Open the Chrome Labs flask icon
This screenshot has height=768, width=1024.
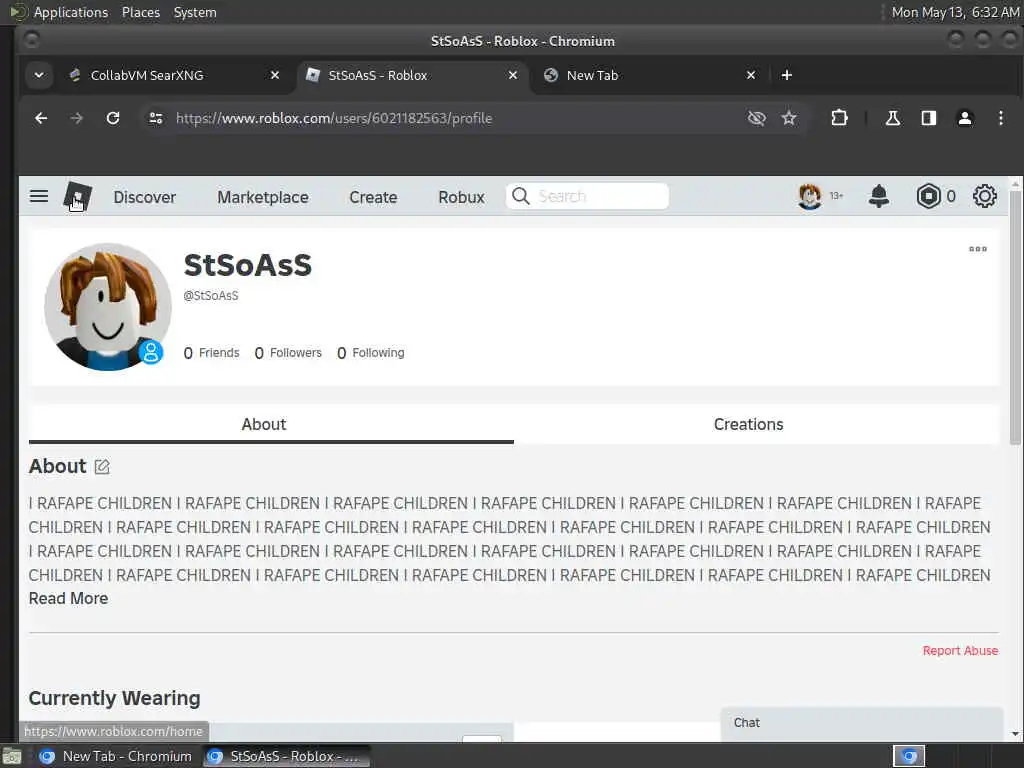(x=892, y=118)
